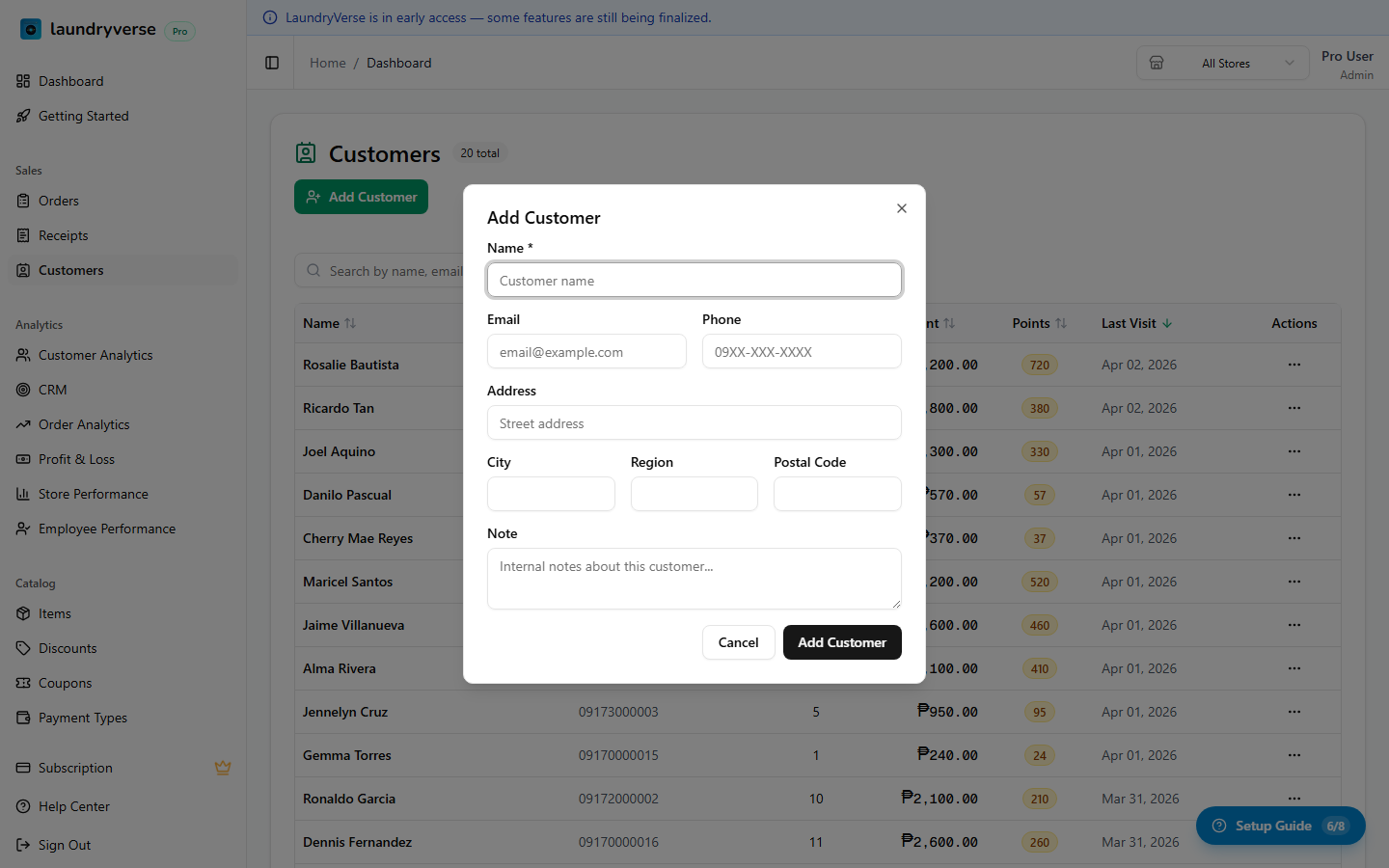The height and width of the screenshot is (868, 1389).
Task: Open Profit & Loss page
Action: point(76,459)
